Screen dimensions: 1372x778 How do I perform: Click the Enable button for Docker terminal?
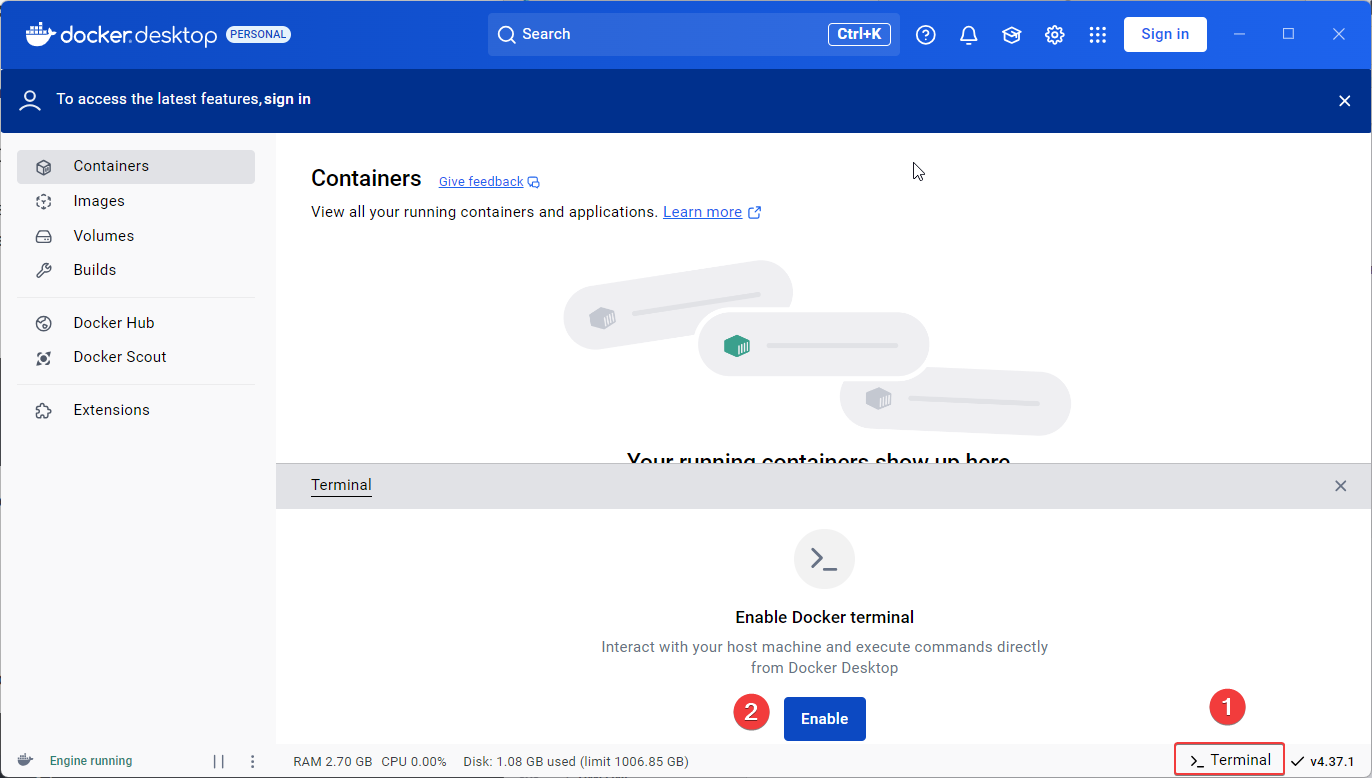click(824, 719)
